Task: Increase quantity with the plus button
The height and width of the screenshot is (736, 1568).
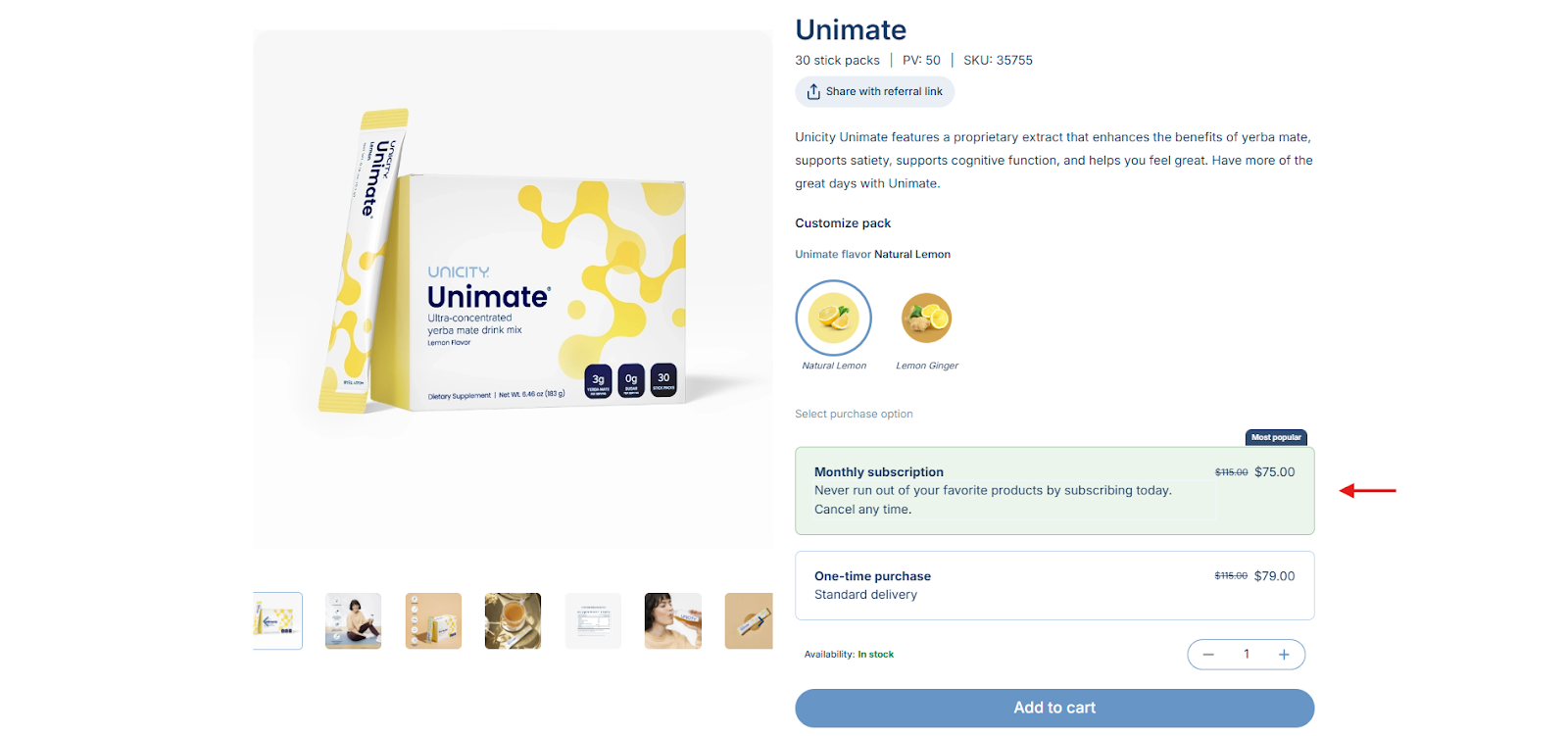Action: 1284,655
